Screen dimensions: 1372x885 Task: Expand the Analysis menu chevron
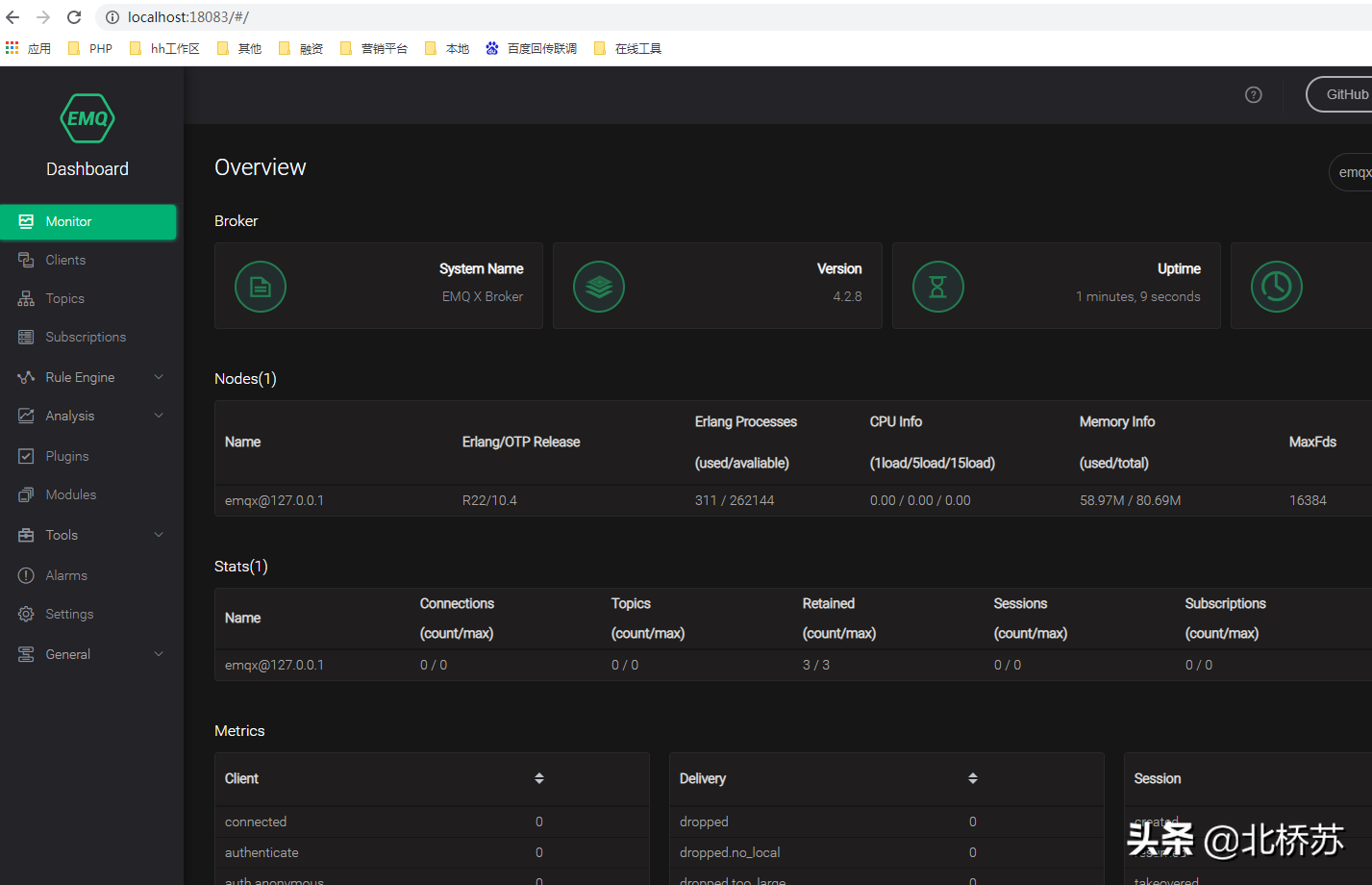(159, 416)
